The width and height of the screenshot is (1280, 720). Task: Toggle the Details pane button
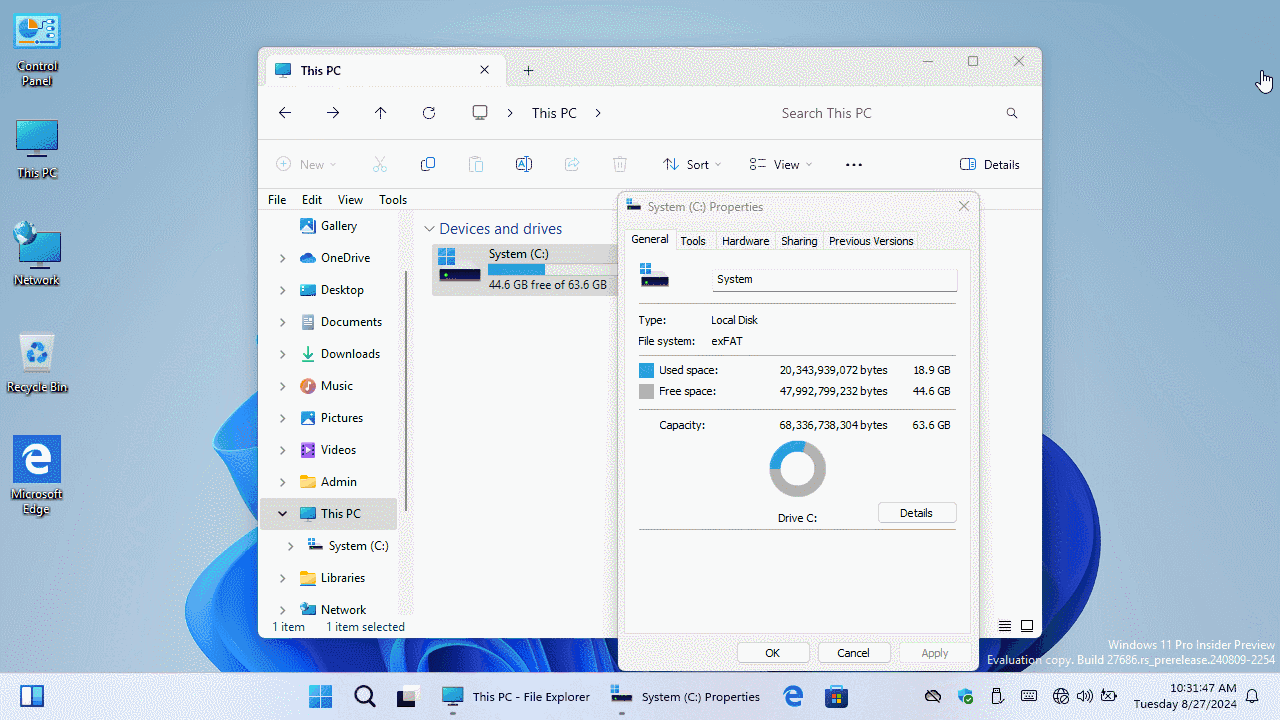[x=990, y=164]
